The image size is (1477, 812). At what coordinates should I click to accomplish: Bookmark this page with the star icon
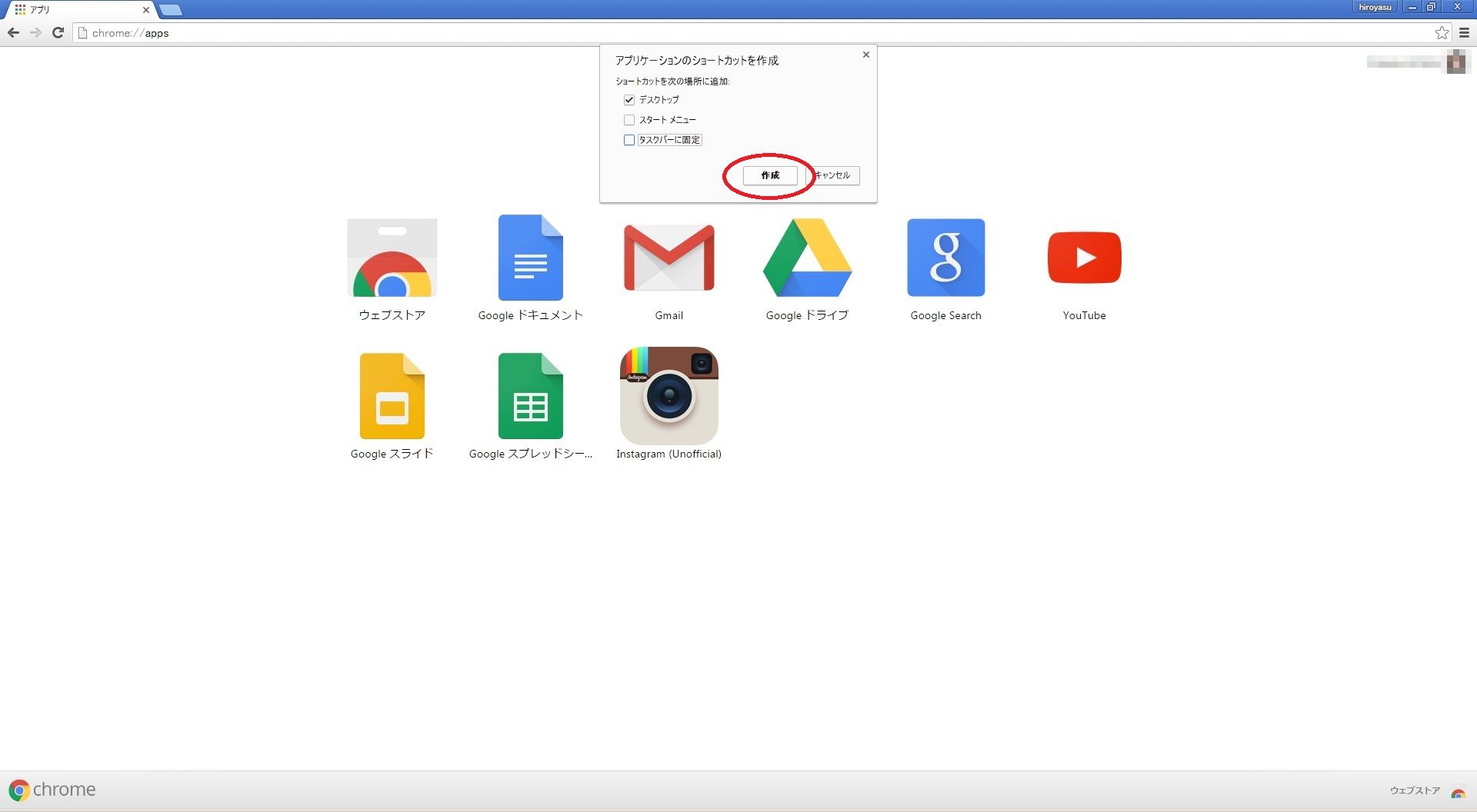coord(1442,32)
